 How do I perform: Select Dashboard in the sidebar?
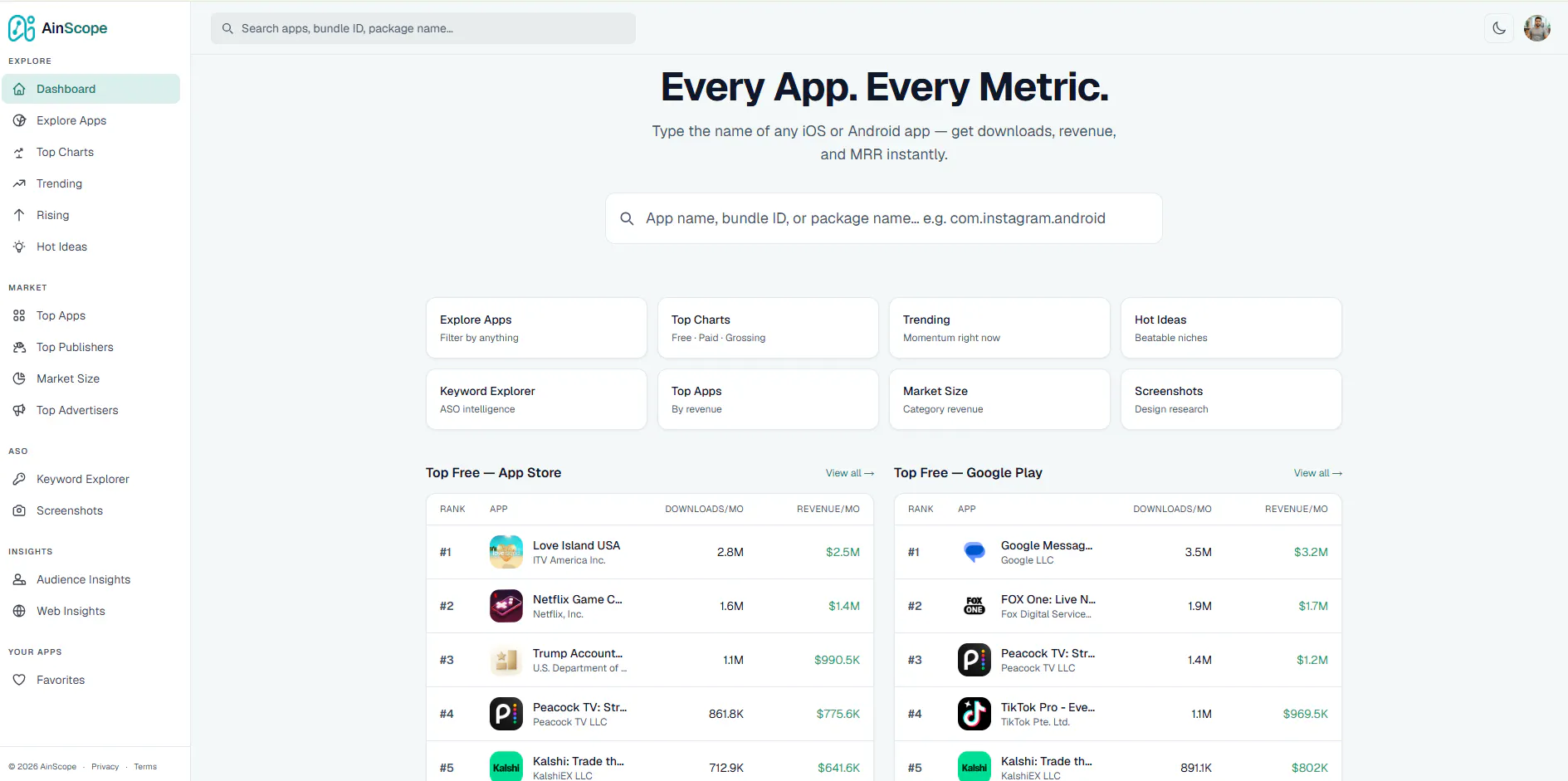pyautogui.click(x=91, y=89)
